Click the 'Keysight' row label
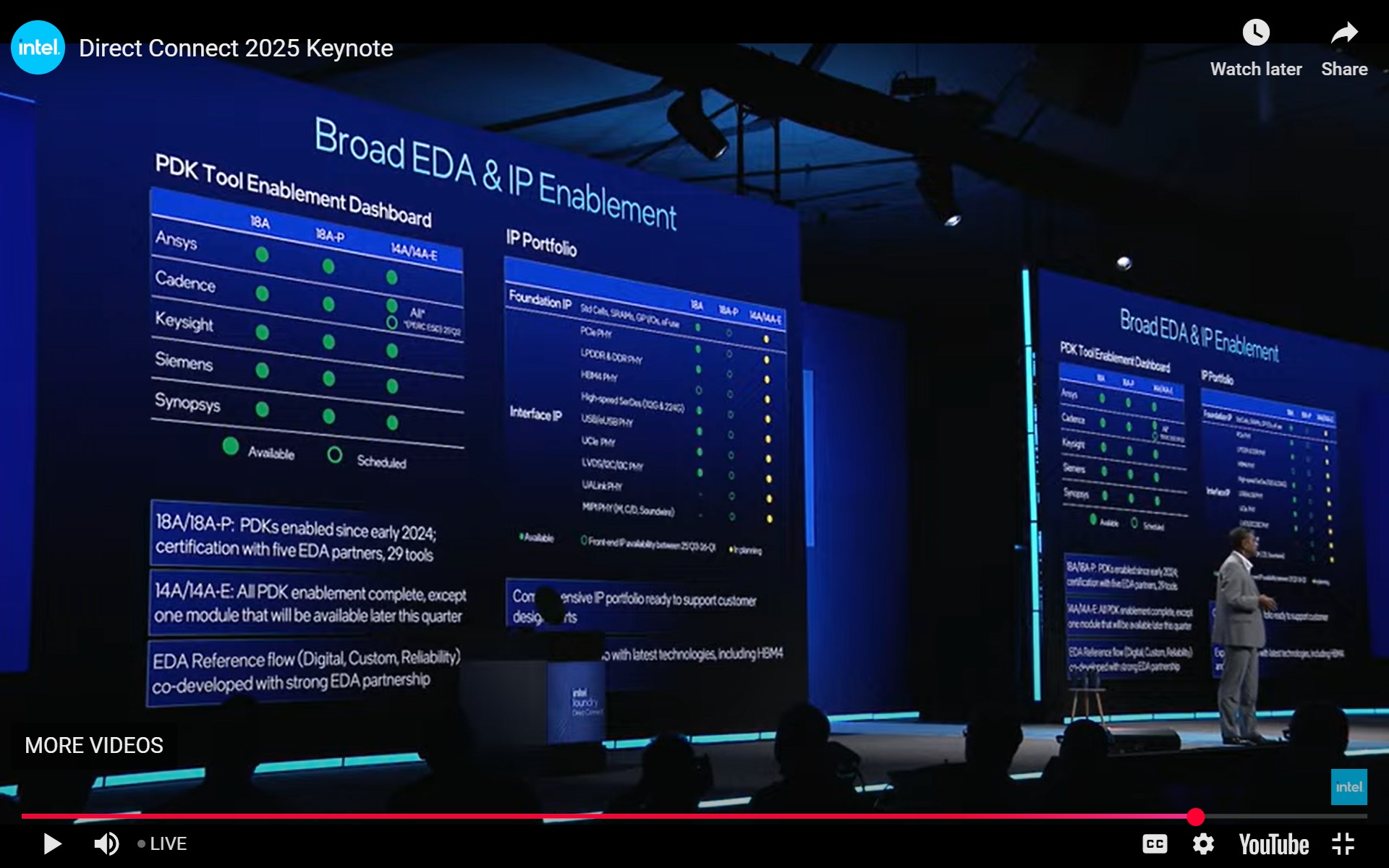The image size is (1389, 868). pyautogui.click(x=184, y=320)
